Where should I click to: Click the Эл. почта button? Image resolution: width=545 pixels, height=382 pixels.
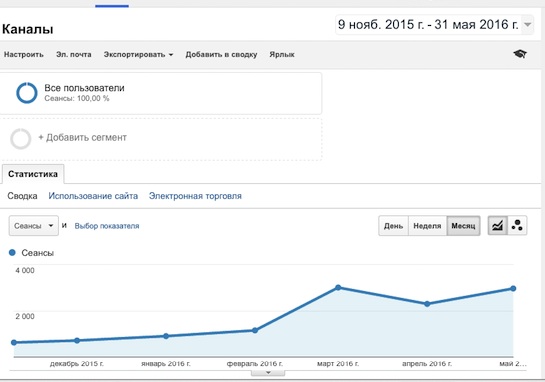coord(74,55)
